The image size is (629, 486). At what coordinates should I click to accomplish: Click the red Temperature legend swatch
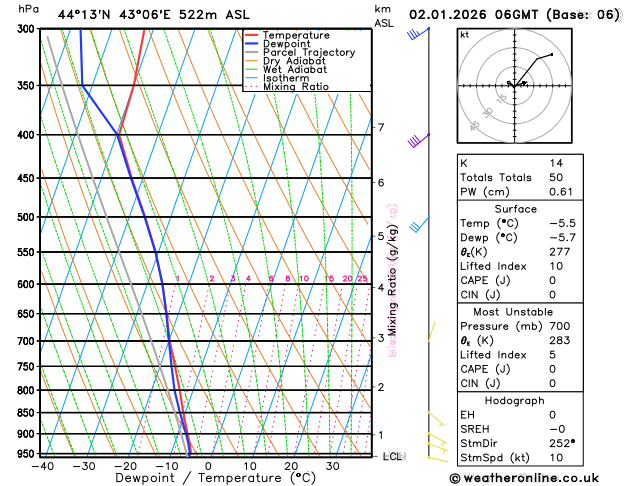tap(252, 35)
